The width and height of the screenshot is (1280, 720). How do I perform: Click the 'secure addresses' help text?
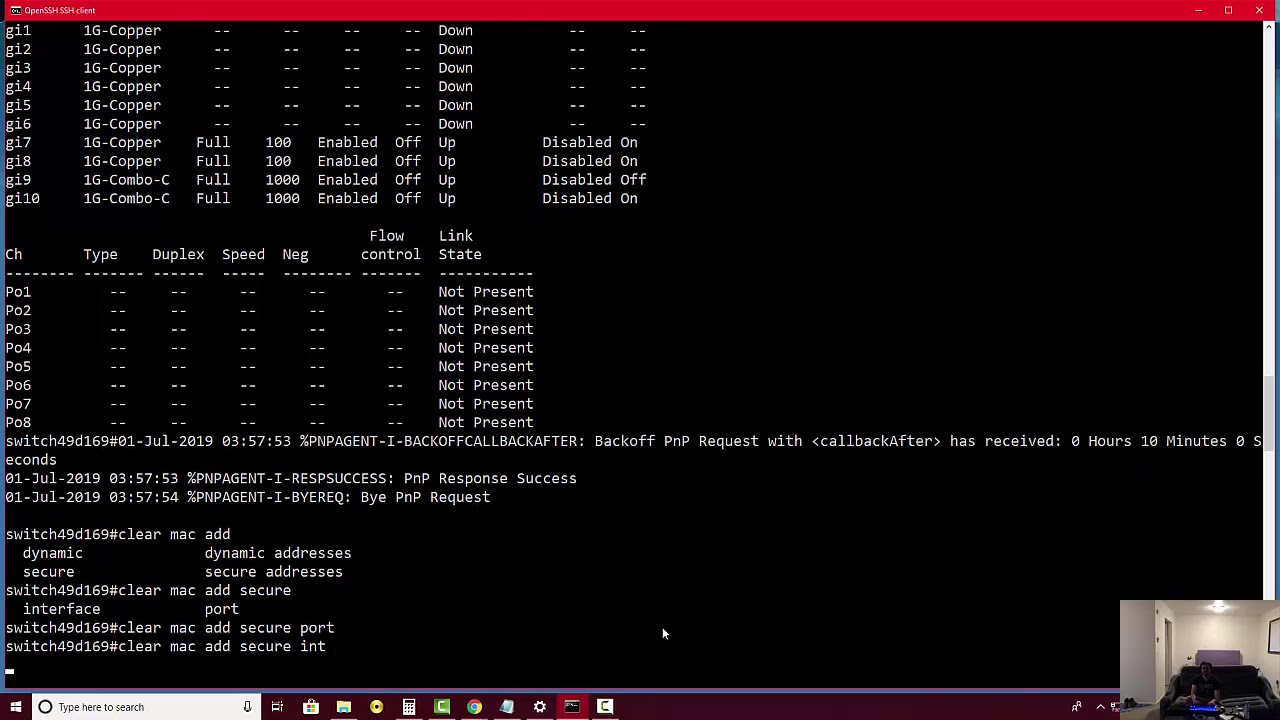274,572
